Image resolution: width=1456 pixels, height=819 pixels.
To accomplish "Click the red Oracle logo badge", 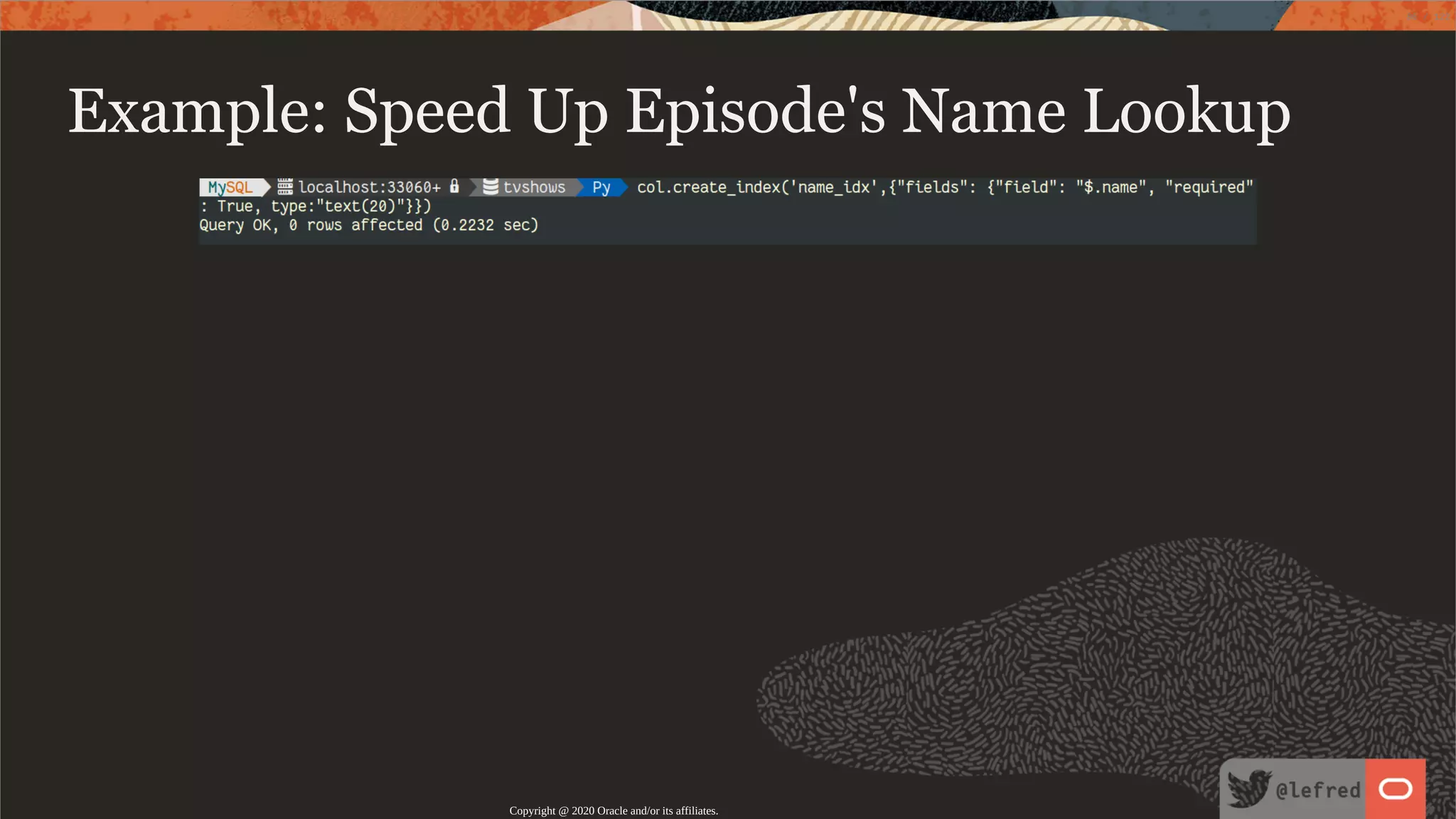I will pos(1395,788).
